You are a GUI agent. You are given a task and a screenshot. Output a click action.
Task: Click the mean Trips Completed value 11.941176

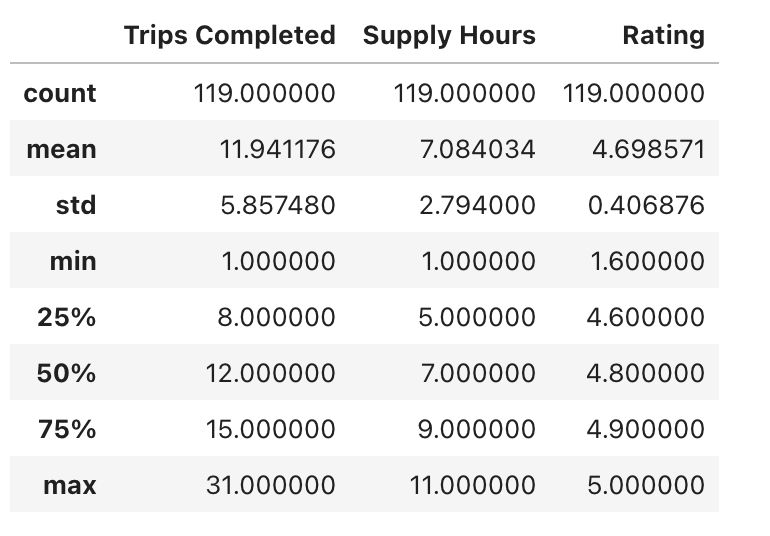[x=277, y=149]
